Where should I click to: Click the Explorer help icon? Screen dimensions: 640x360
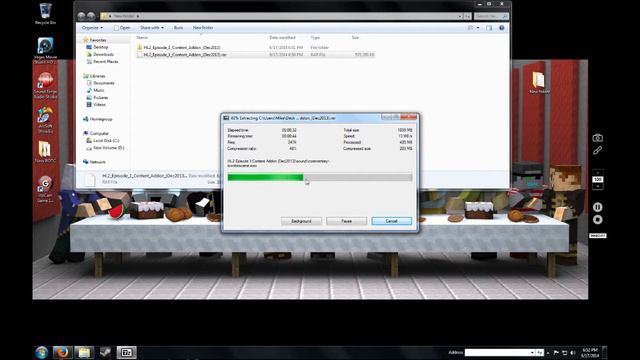coord(502,28)
